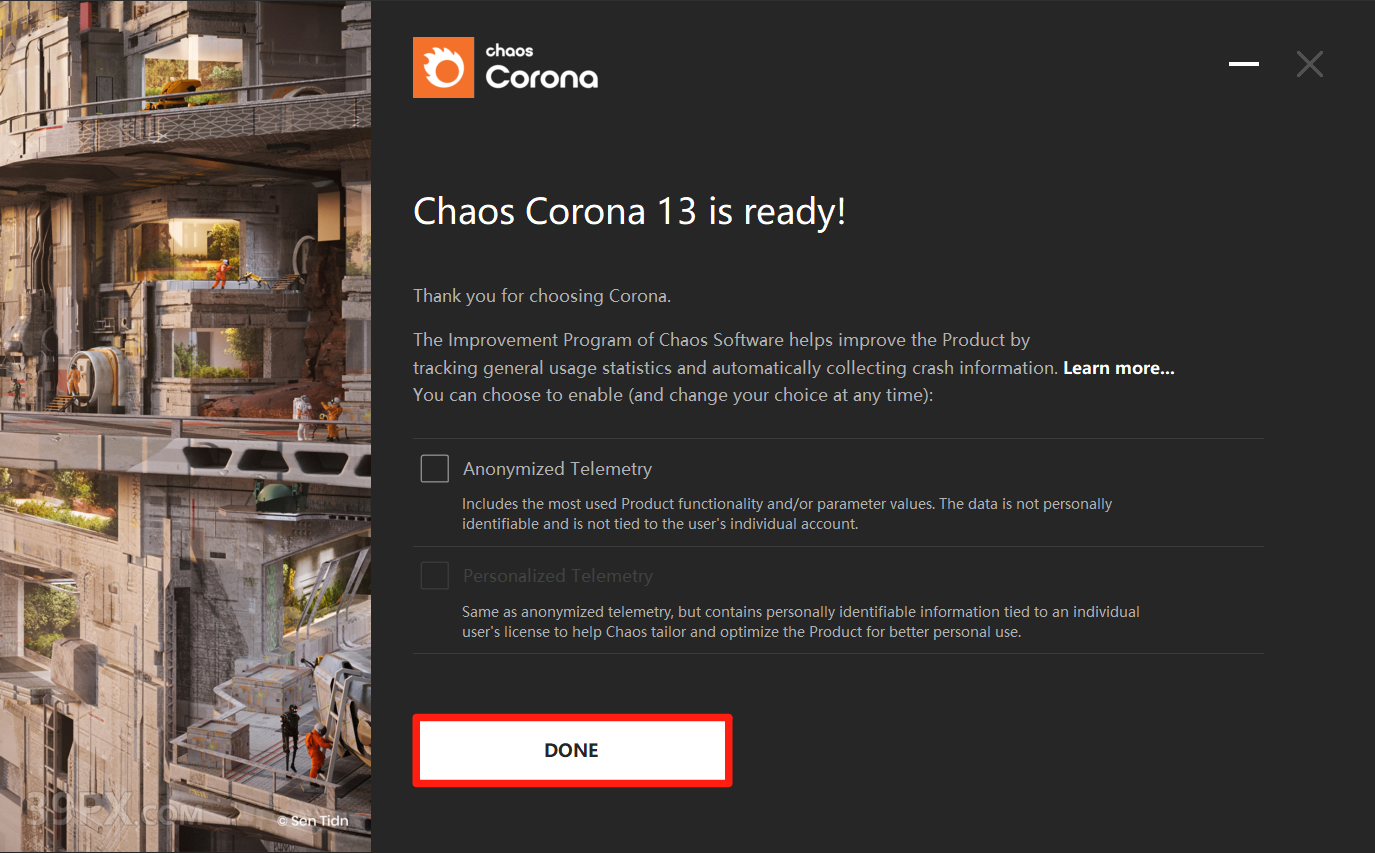Click the sci-fi building artwork panel
The height and width of the screenshot is (853, 1375).
point(185,426)
